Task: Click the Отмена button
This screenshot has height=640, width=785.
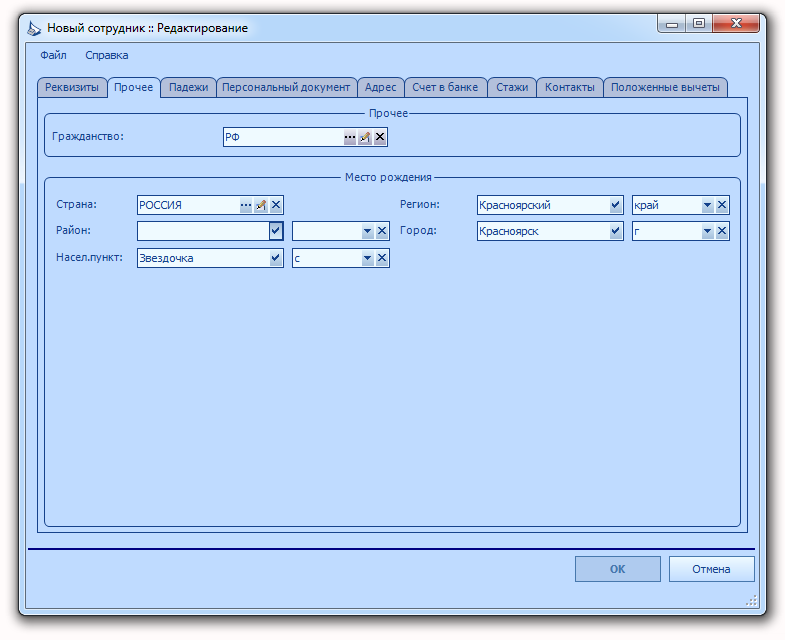Action: point(711,569)
